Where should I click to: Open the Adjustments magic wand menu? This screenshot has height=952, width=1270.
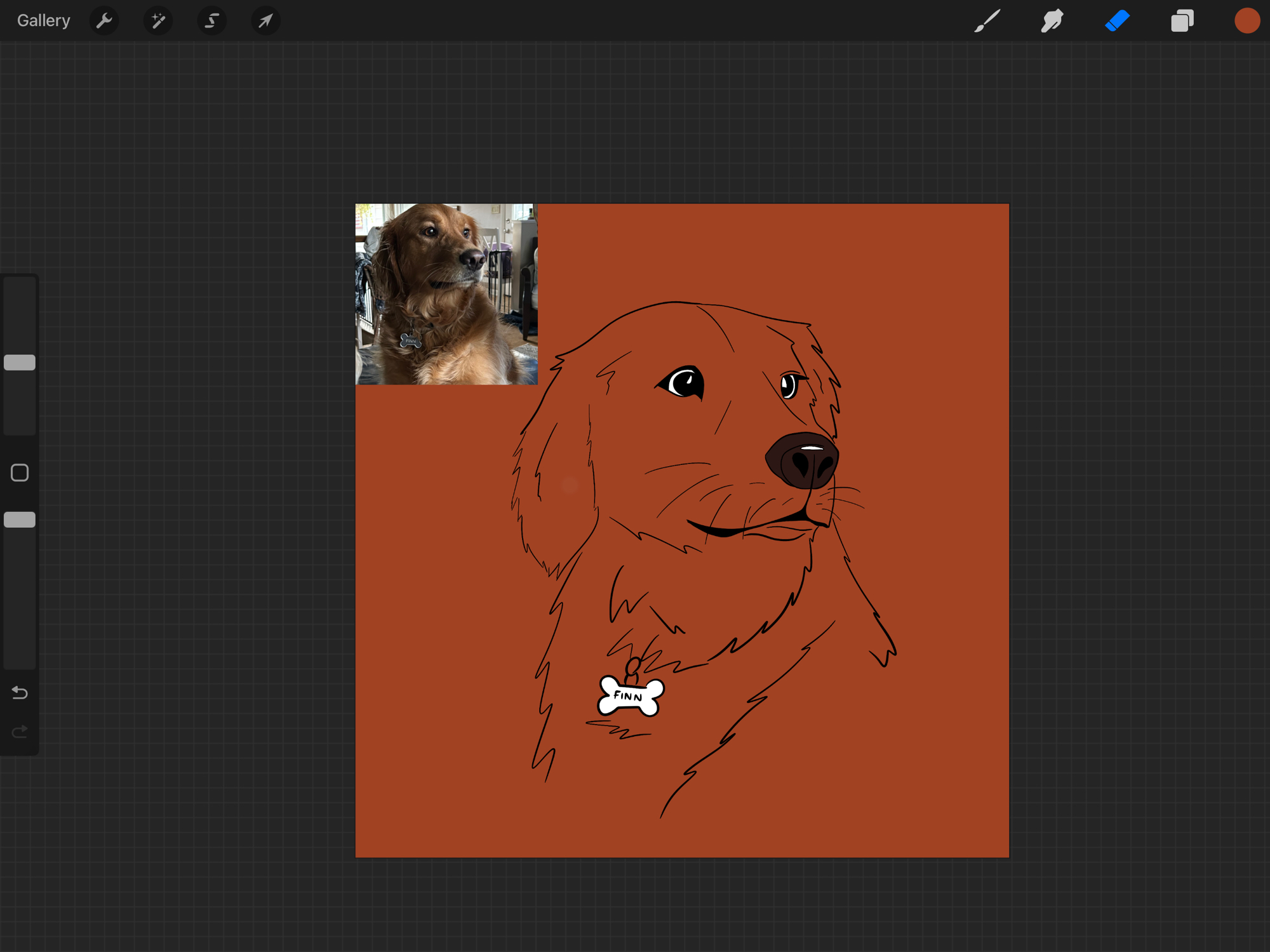[158, 21]
